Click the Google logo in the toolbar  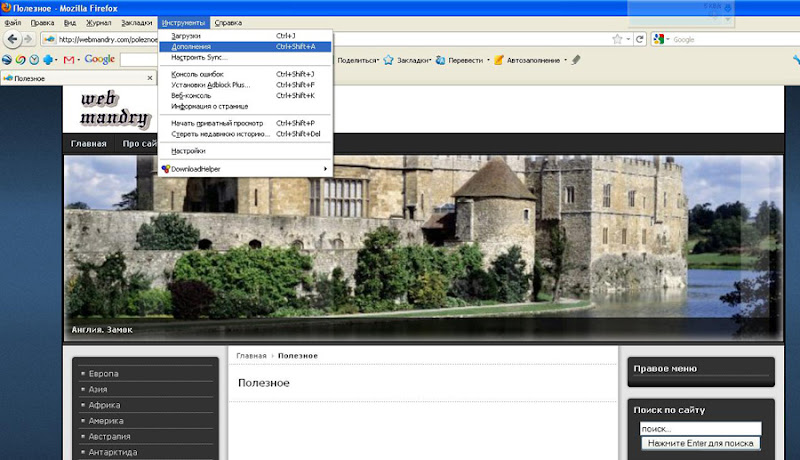click(99, 60)
